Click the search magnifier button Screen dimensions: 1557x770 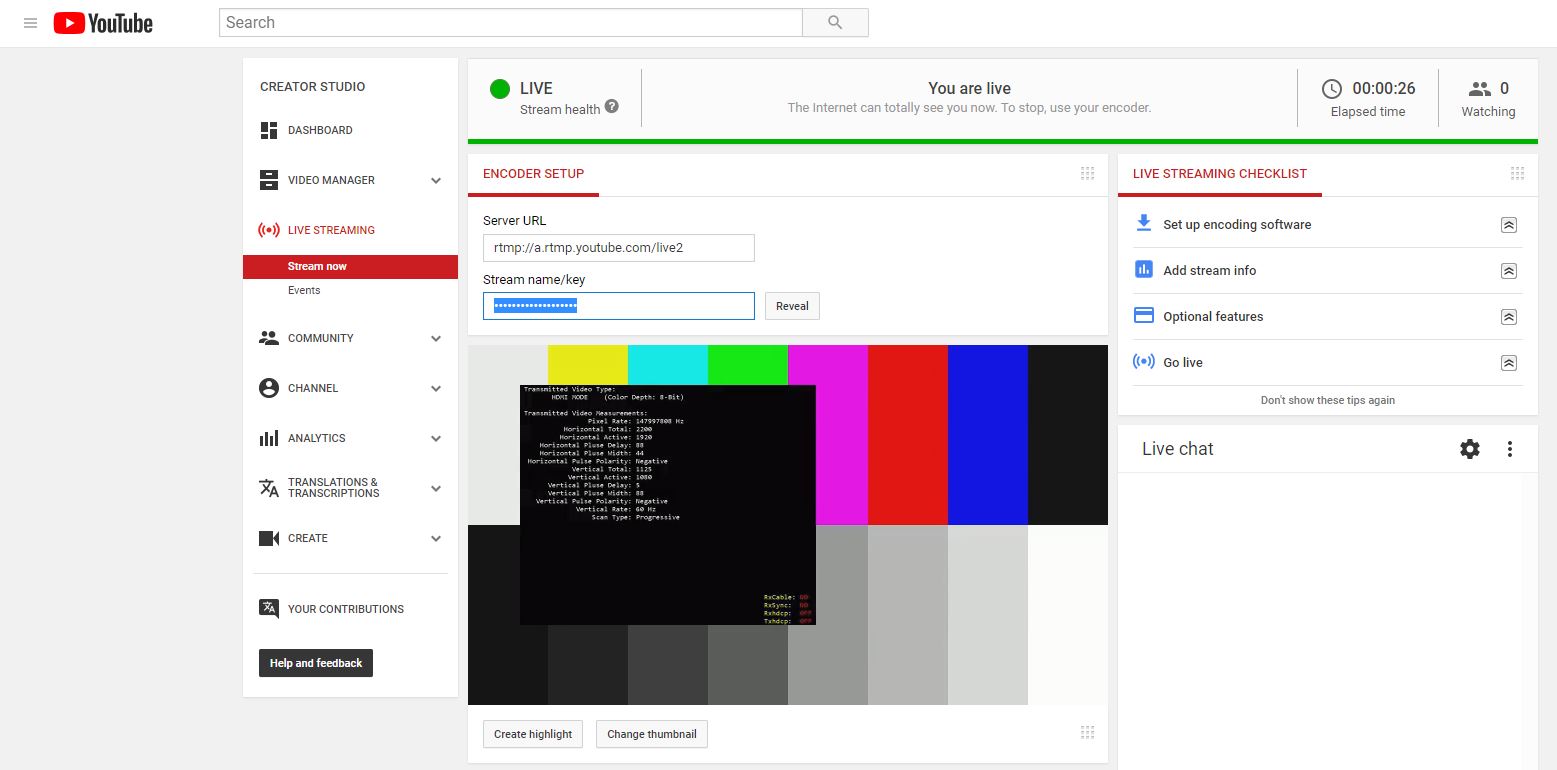click(x=835, y=22)
